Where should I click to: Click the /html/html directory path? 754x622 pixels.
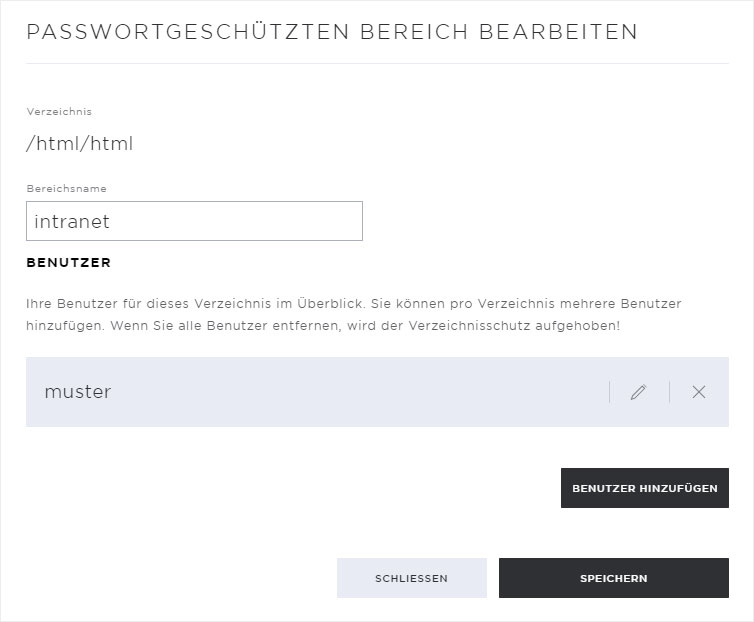(80, 143)
